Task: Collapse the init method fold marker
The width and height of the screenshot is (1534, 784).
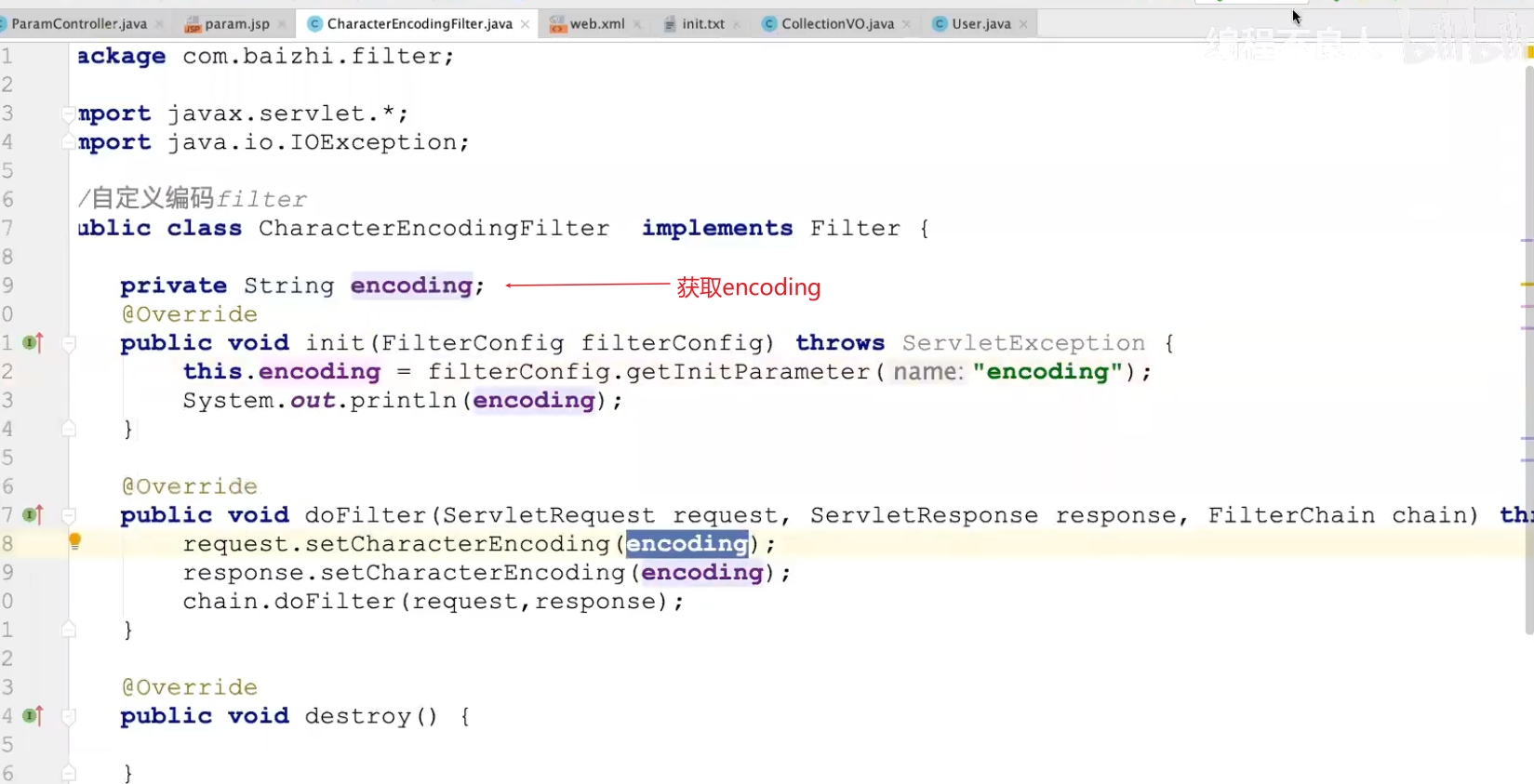Action: [x=69, y=344]
